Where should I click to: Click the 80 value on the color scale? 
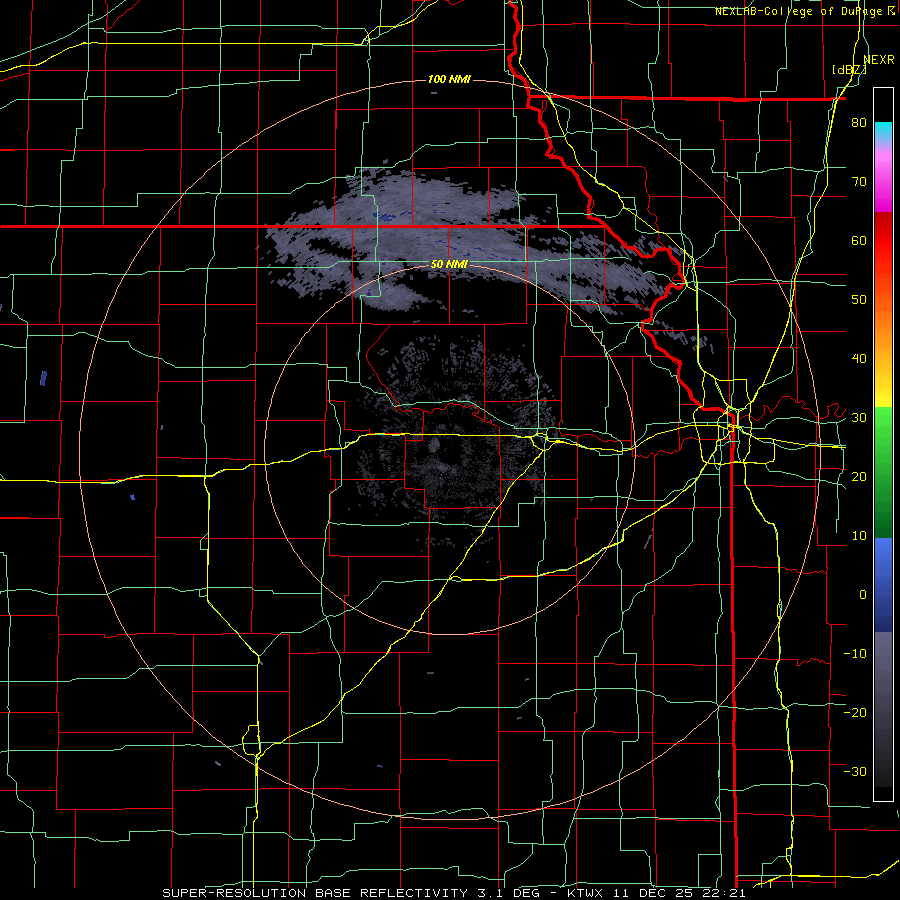pos(859,123)
